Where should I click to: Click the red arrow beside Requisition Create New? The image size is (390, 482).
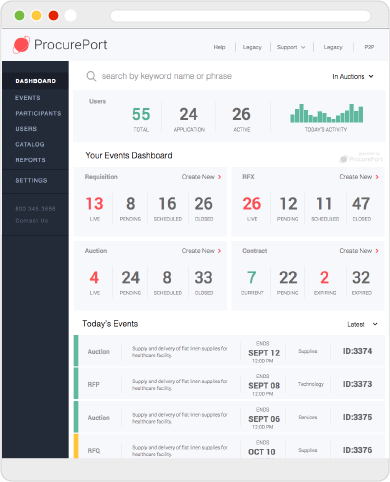click(x=219, y=177)
